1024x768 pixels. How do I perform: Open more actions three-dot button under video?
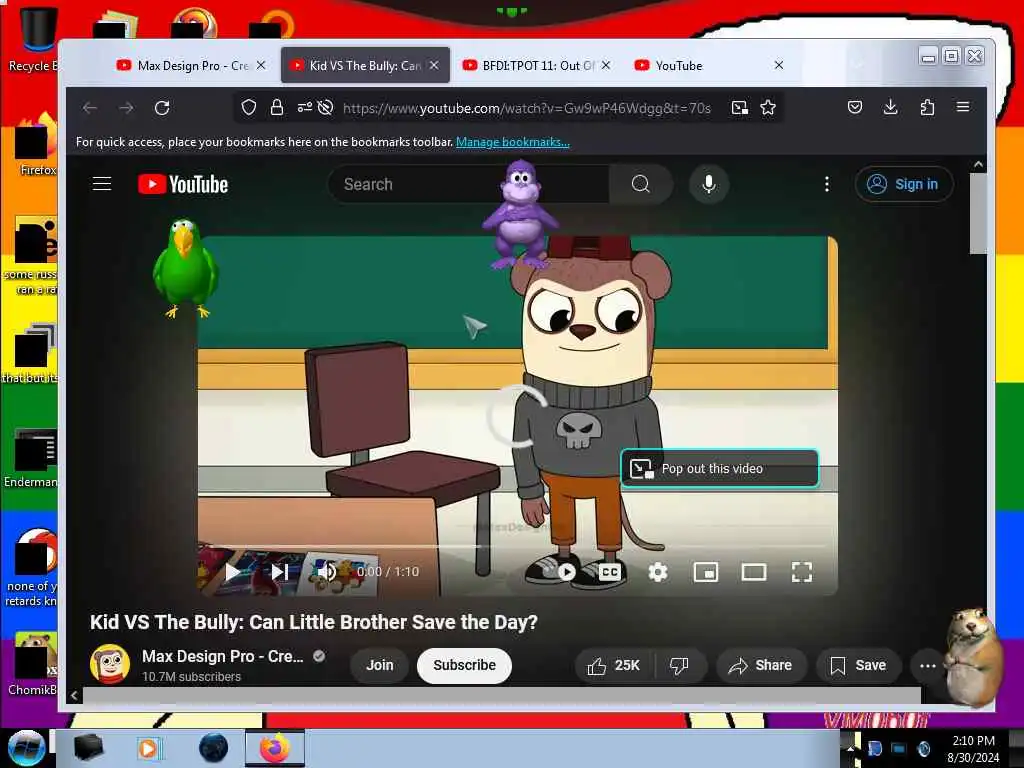point(927,665)
